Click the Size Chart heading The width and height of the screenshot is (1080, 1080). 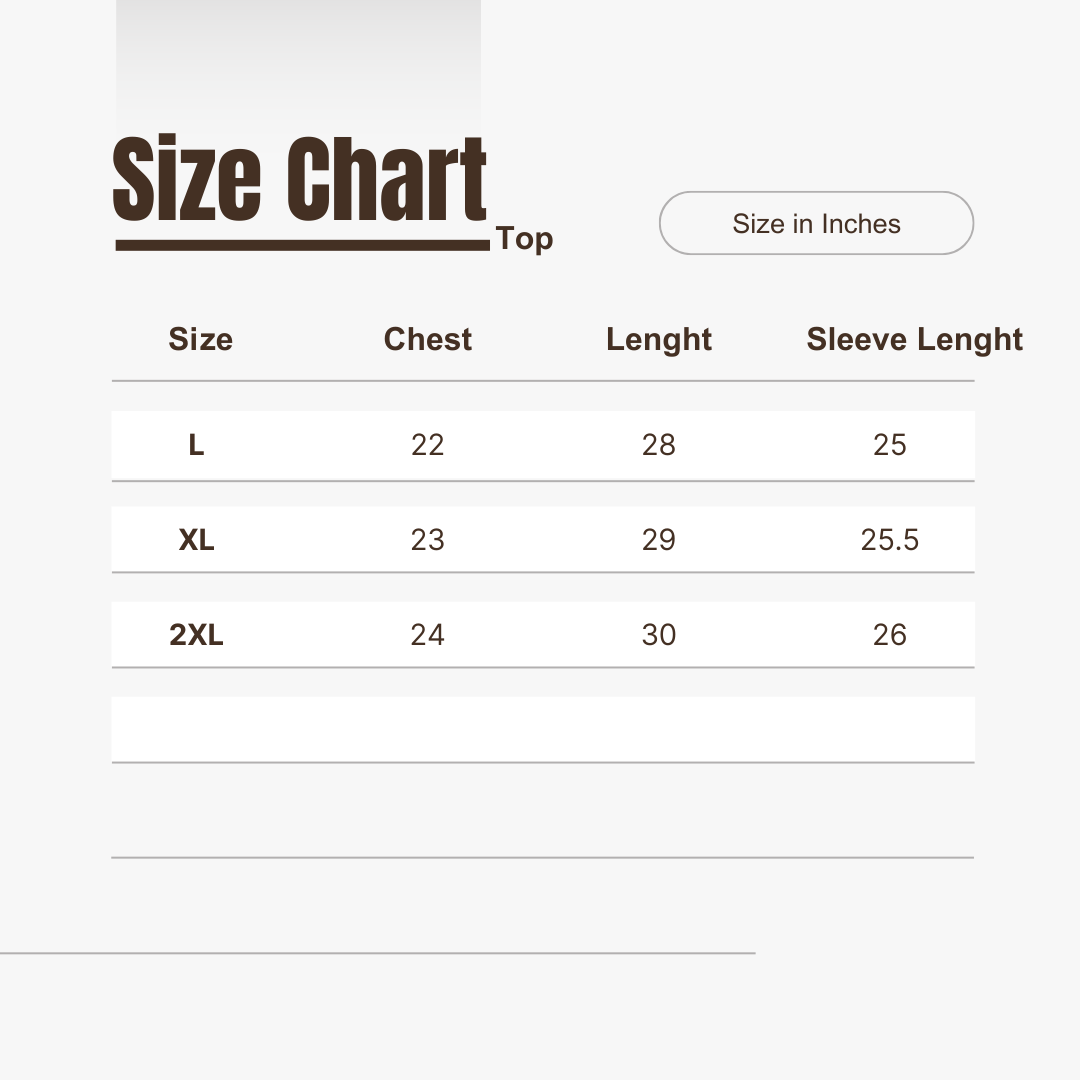300,180
